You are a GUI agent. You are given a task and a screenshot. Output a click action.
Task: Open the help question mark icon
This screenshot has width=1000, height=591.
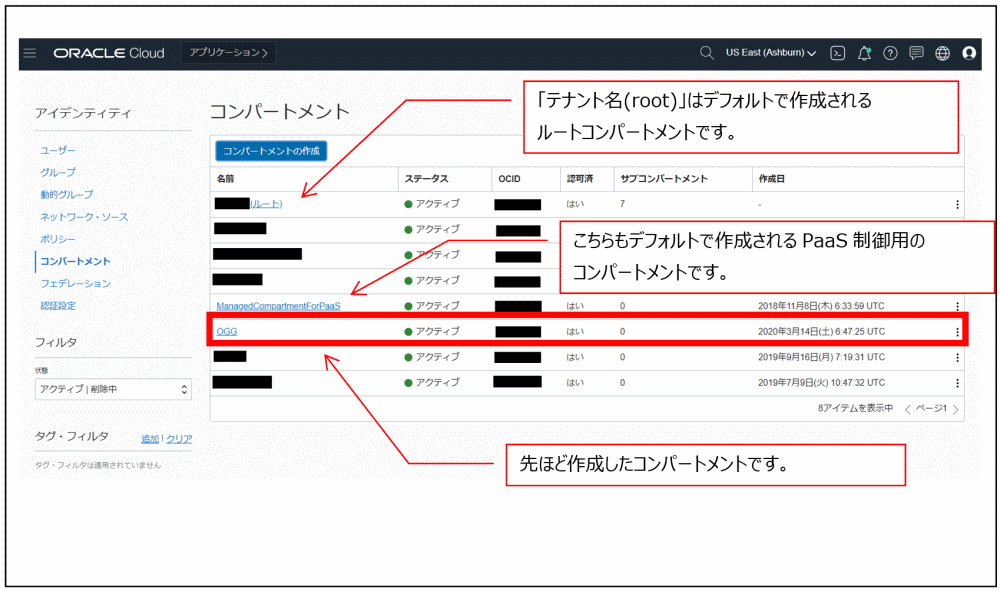pos(890,53)
